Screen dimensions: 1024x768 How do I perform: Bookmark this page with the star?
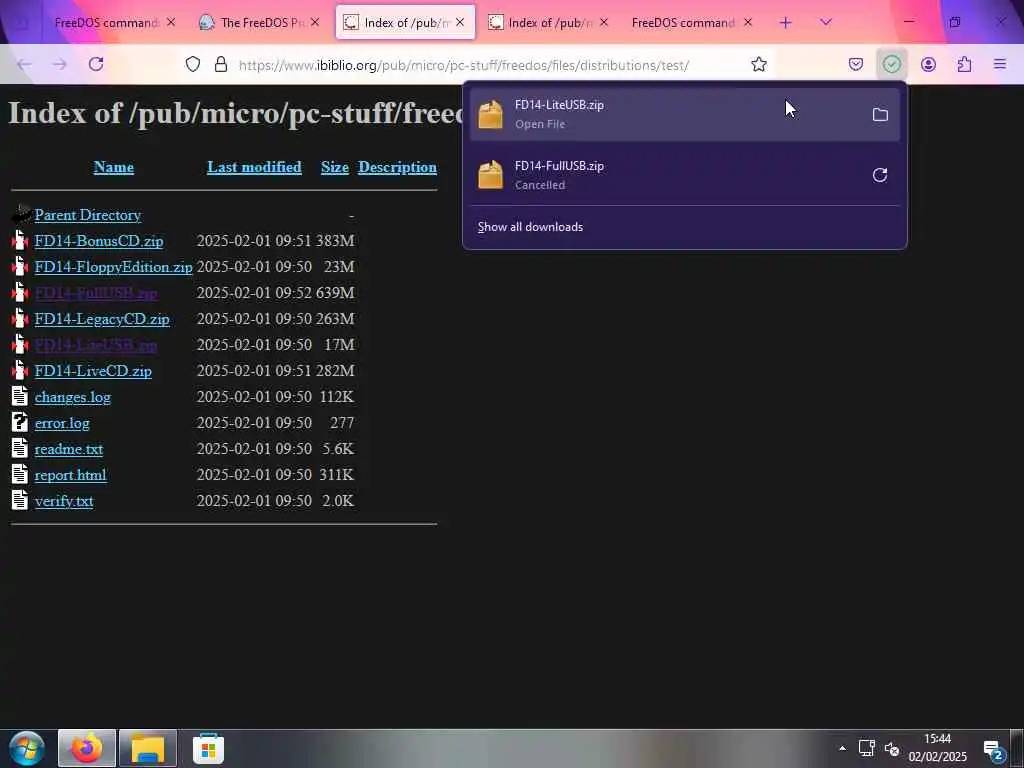point(758,64)
